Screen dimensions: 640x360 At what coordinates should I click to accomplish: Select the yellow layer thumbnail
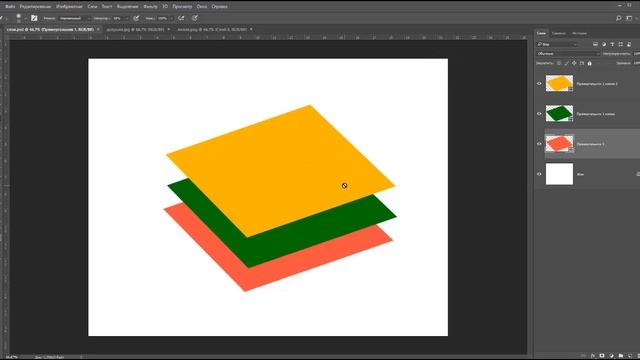coord(559,83)
